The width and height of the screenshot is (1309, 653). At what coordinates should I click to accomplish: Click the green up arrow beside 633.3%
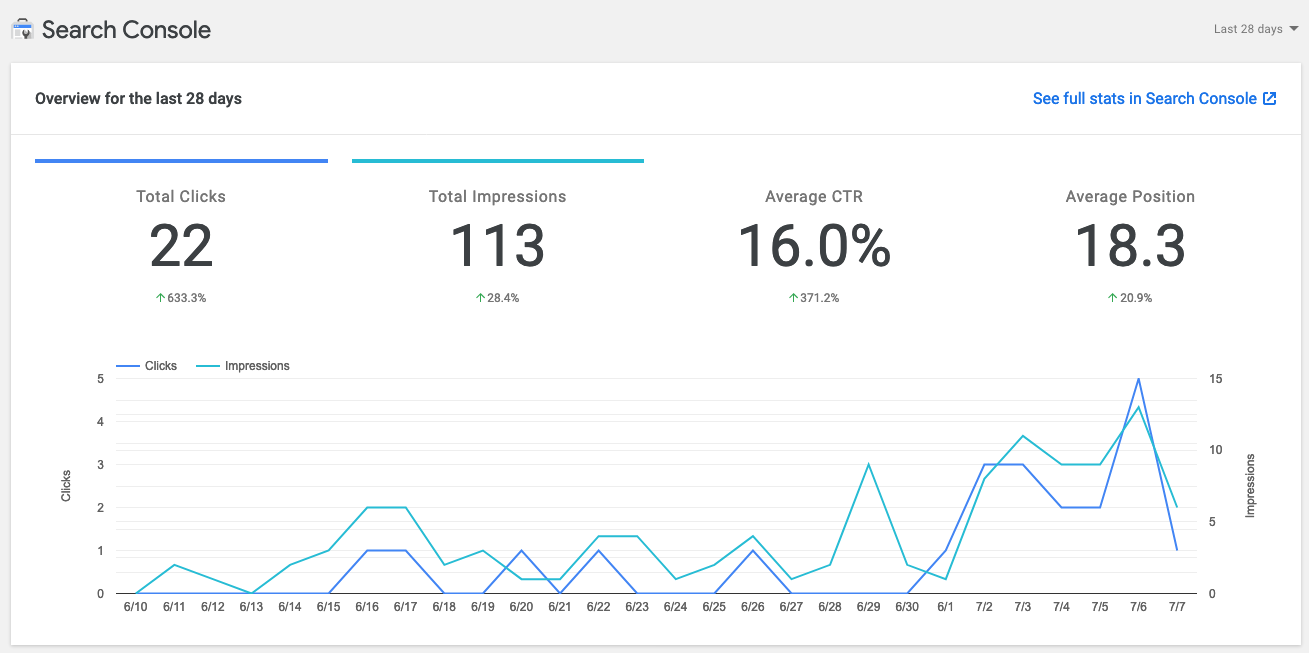point(161,298)
